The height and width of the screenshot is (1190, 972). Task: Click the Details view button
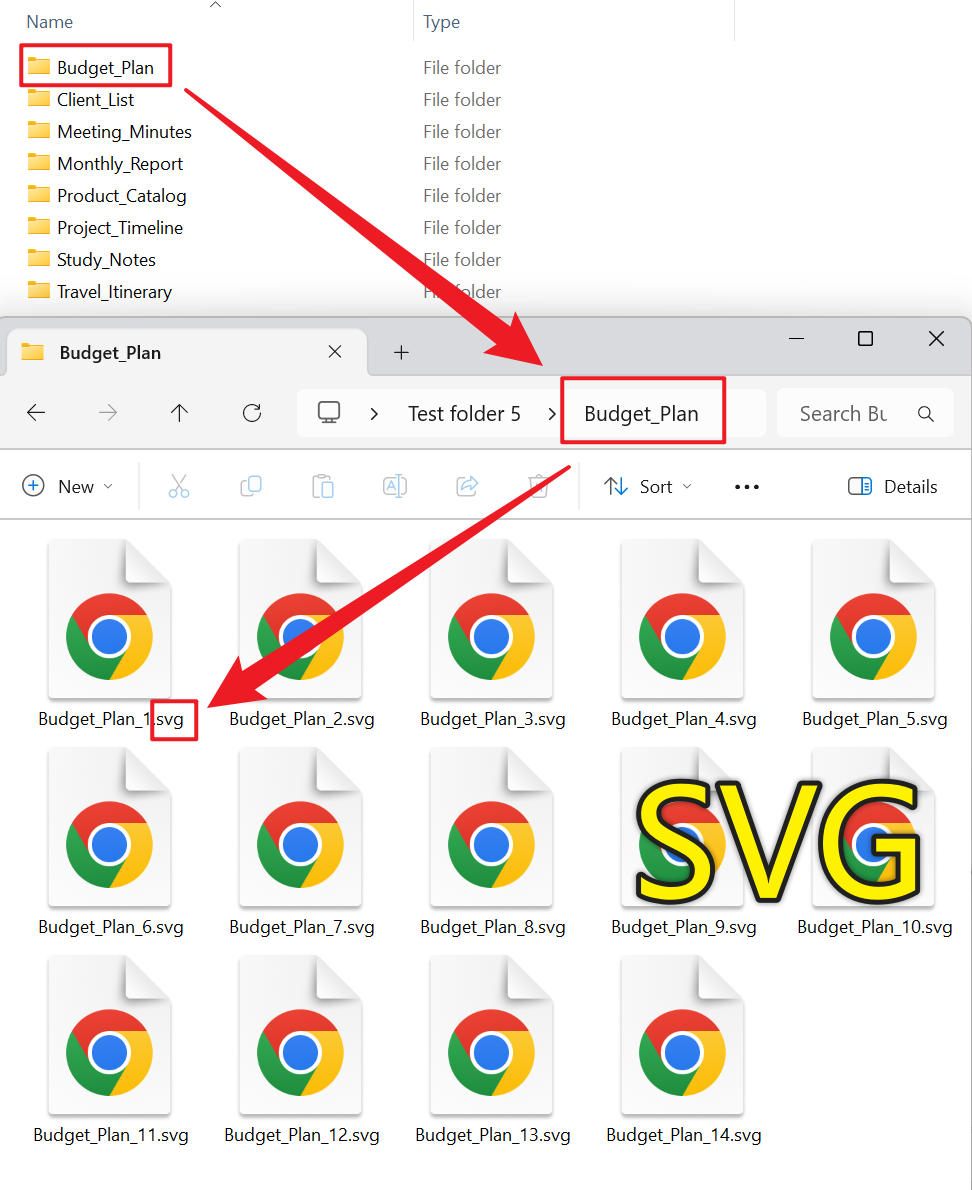coord(892,486)
